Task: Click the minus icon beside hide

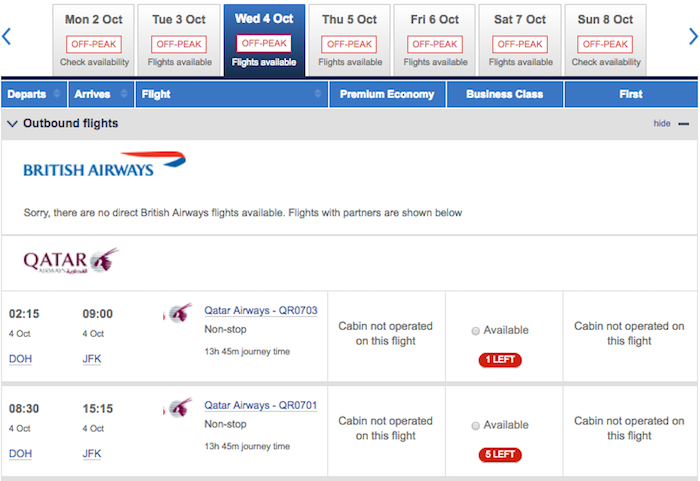Action: (x=683, y=124)
